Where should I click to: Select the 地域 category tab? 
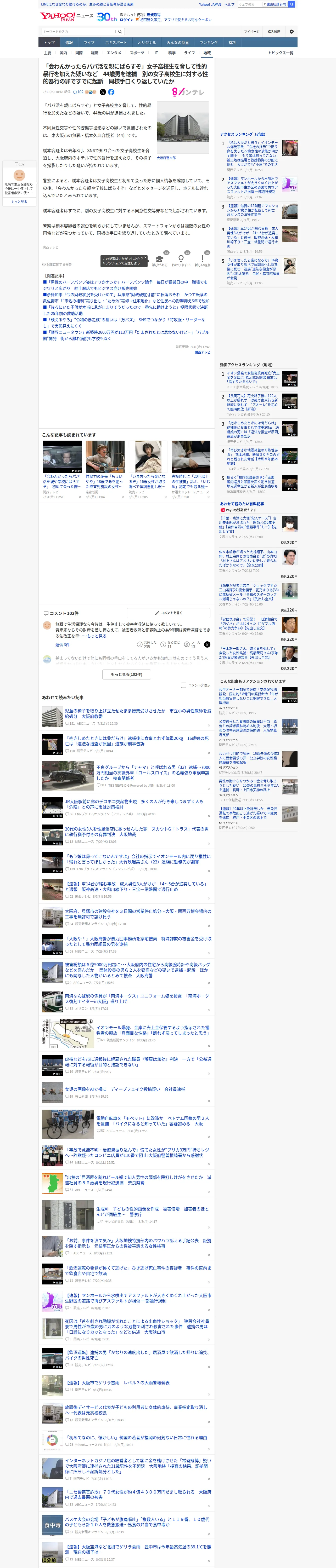click(x=207, y=53)
